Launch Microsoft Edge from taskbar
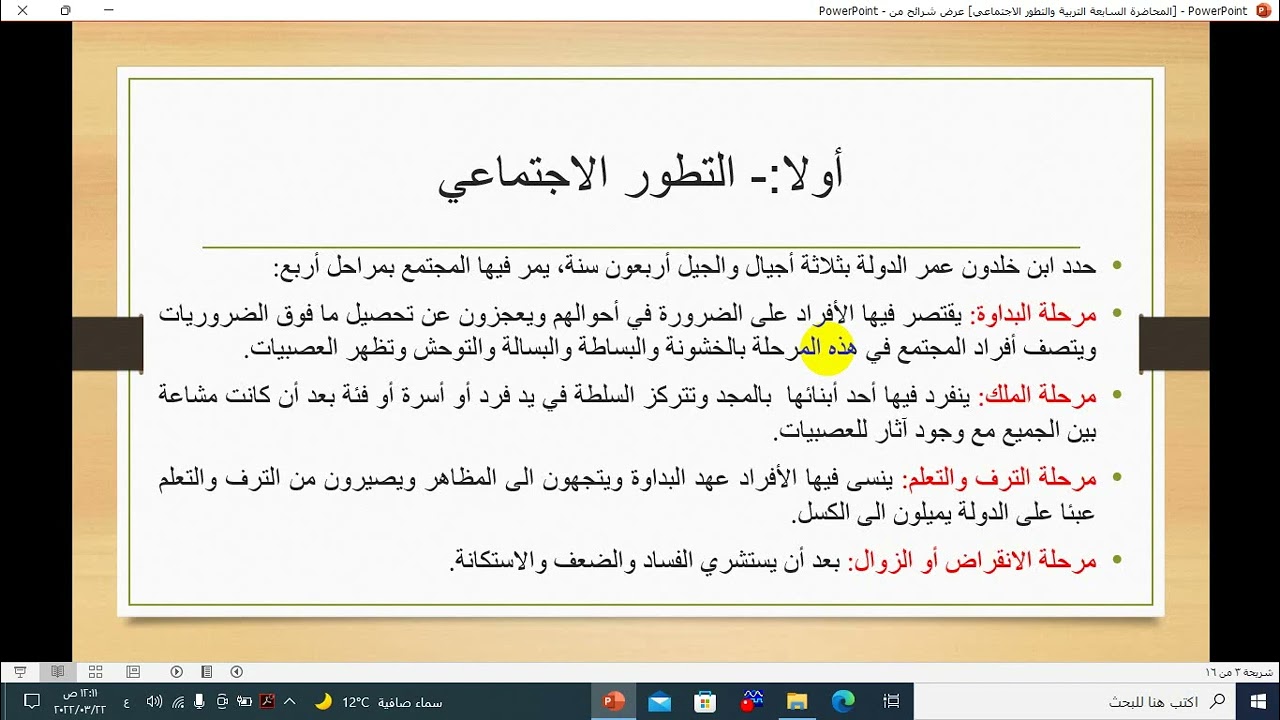Viewport: 1280px width, 720px height. pyautogui.click(x=843, y=702)
